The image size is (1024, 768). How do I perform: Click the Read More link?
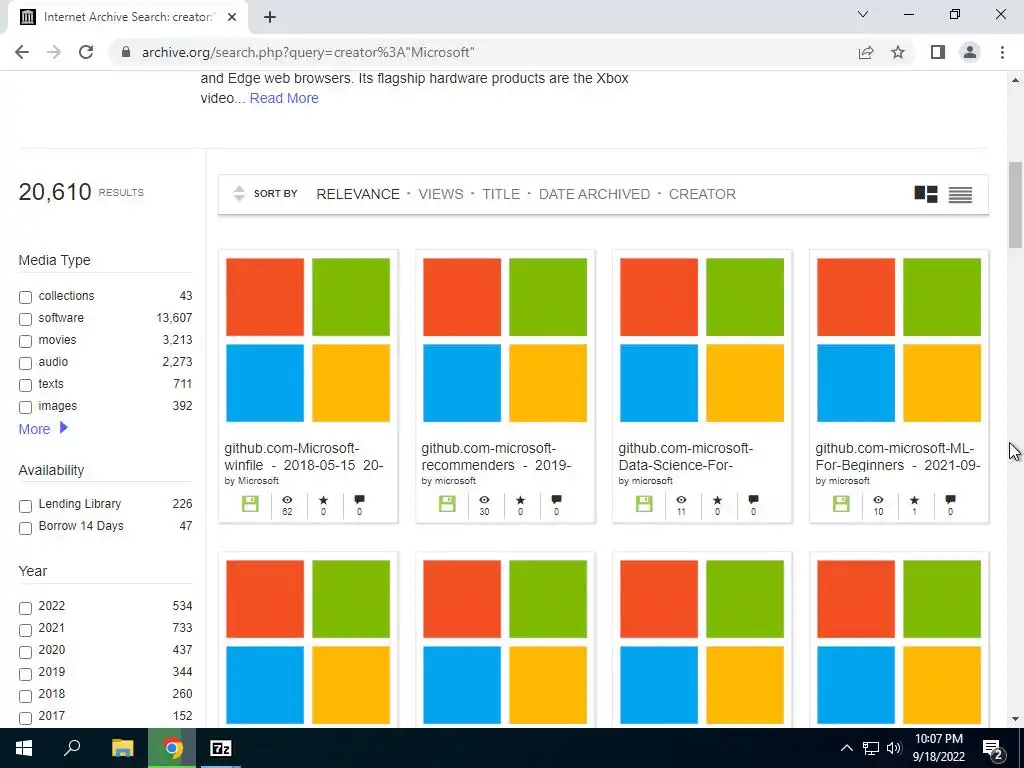[284, 98]
